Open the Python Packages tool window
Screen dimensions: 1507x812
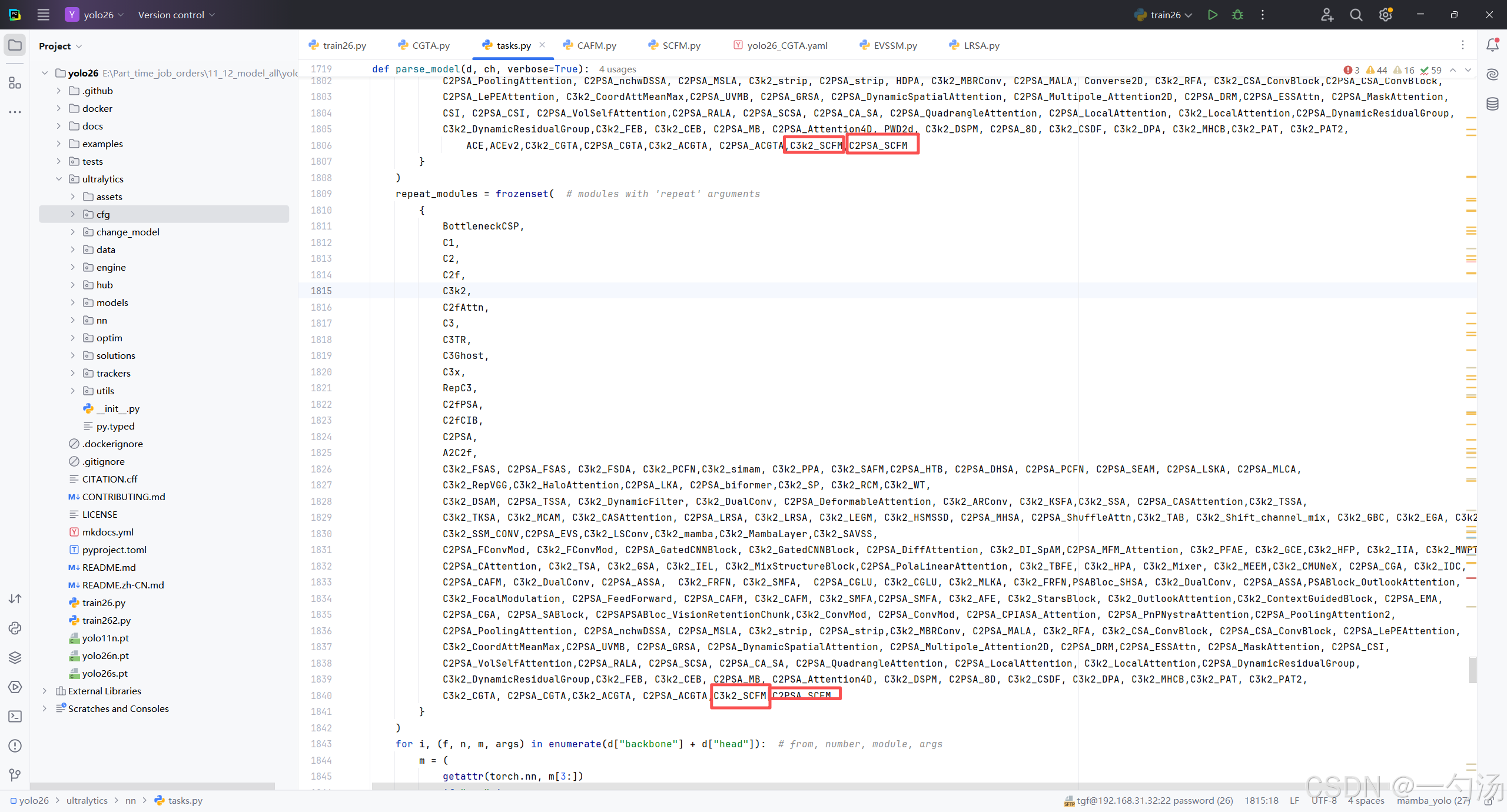[x=15, y=657]
